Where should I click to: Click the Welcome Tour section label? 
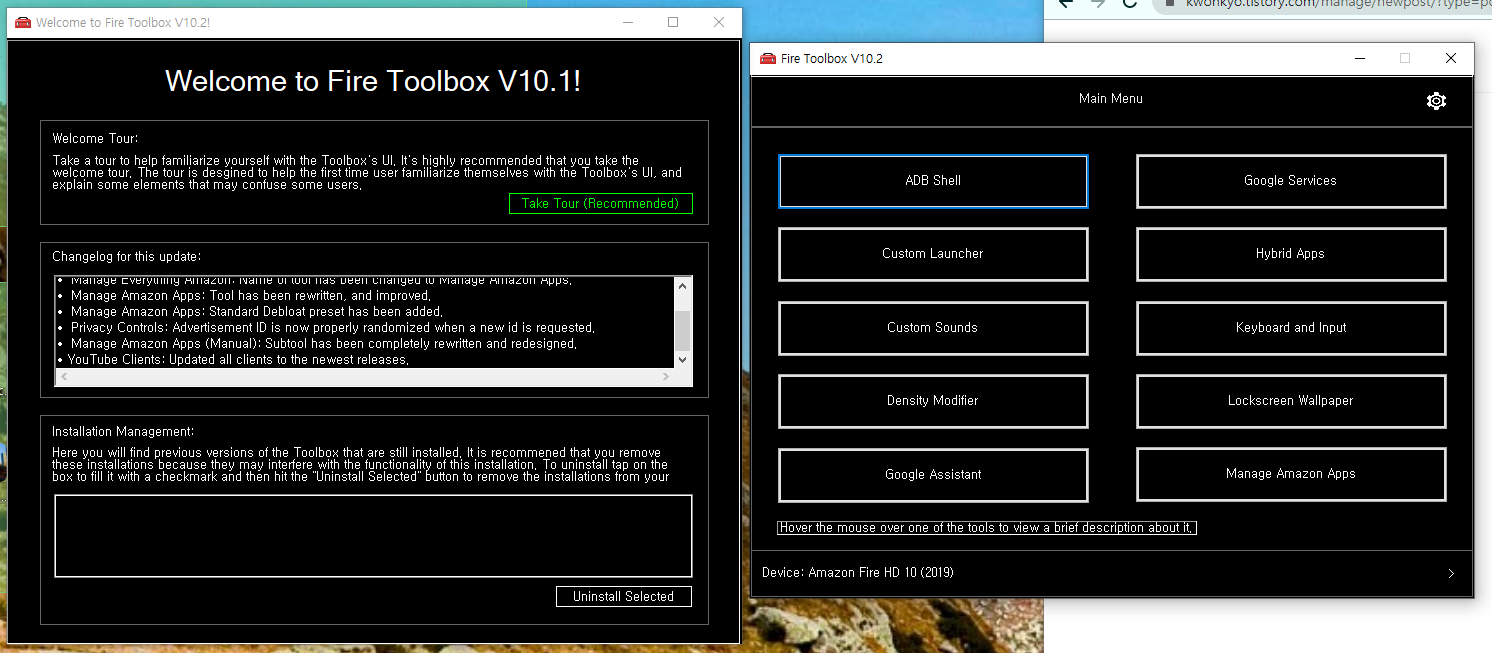pyautogui.click(x=95, y=139)
